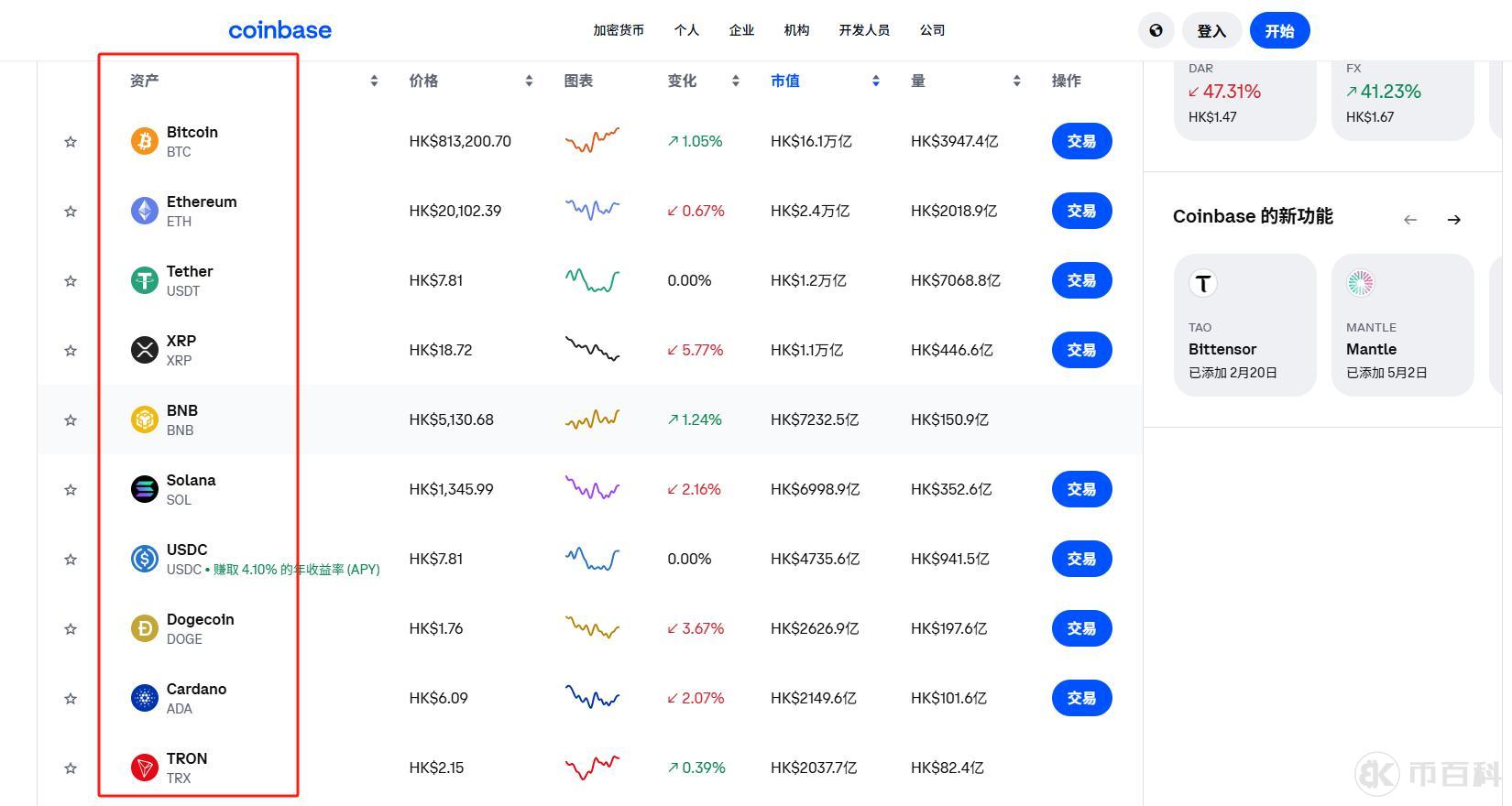The width and height of the screenshot is (1512, 806).
Task: Click 交易 button for Solana
Action: pos(1081,489)
